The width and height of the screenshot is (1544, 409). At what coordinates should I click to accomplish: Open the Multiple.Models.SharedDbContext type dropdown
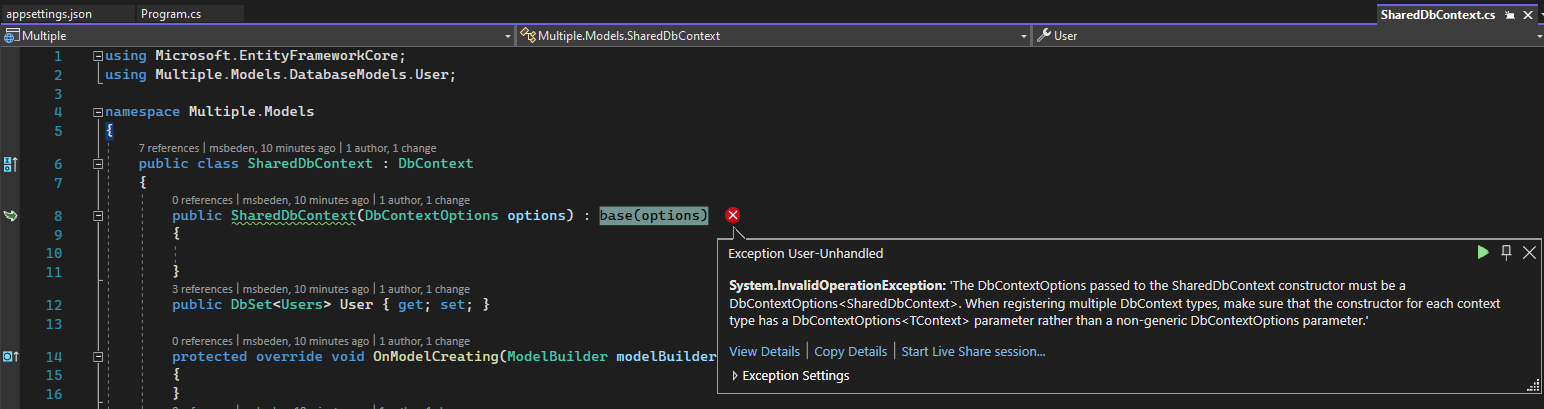(x=1024, y=35)
